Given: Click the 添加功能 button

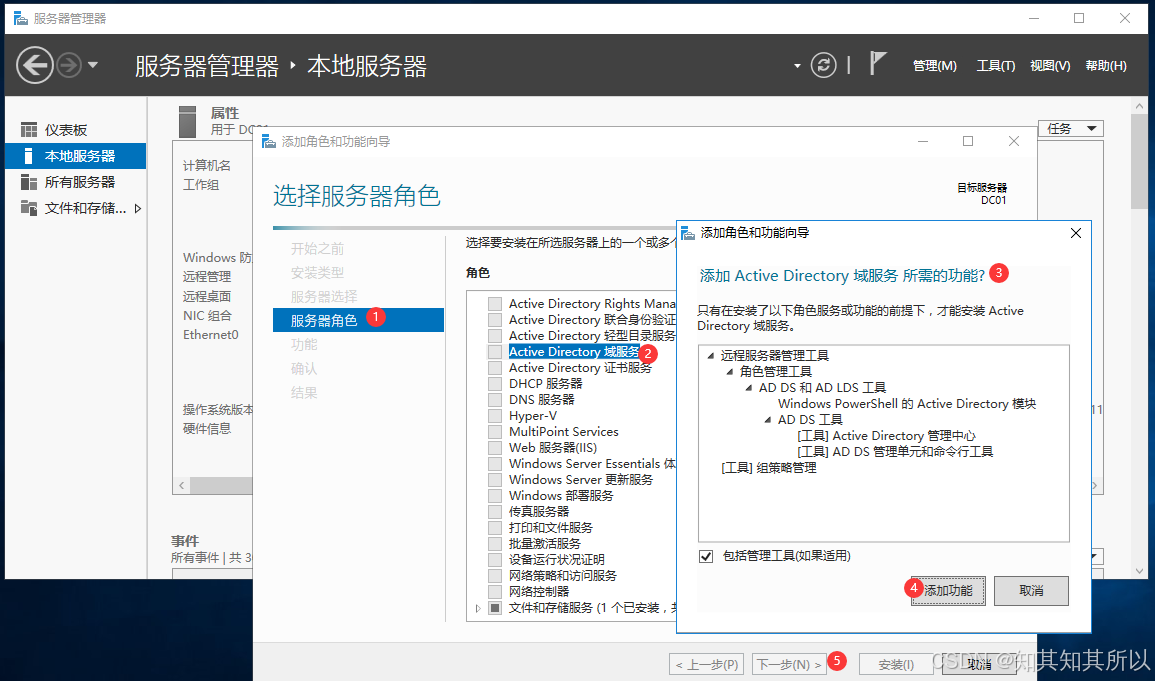Looking at the screenshot, I should (x=948, y=590).
